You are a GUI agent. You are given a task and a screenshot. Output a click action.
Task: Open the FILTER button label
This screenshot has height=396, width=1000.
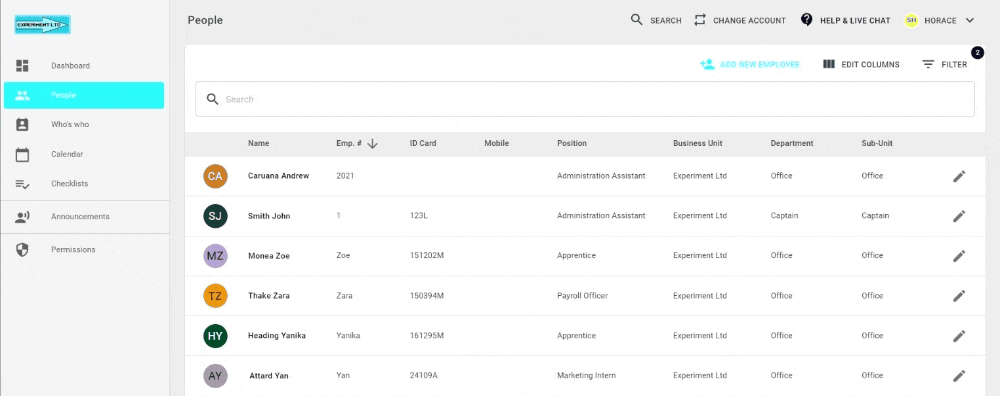(x=954, y=64)
